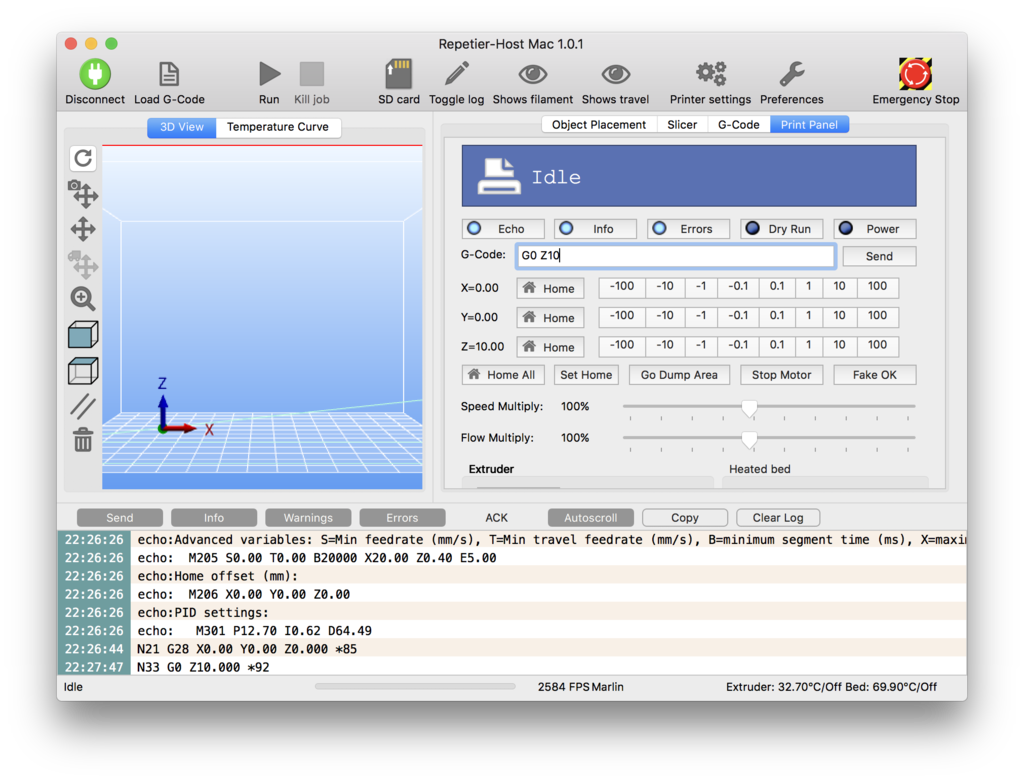Click the Fake OK button
1024x782 pixels.
(874, 375)
